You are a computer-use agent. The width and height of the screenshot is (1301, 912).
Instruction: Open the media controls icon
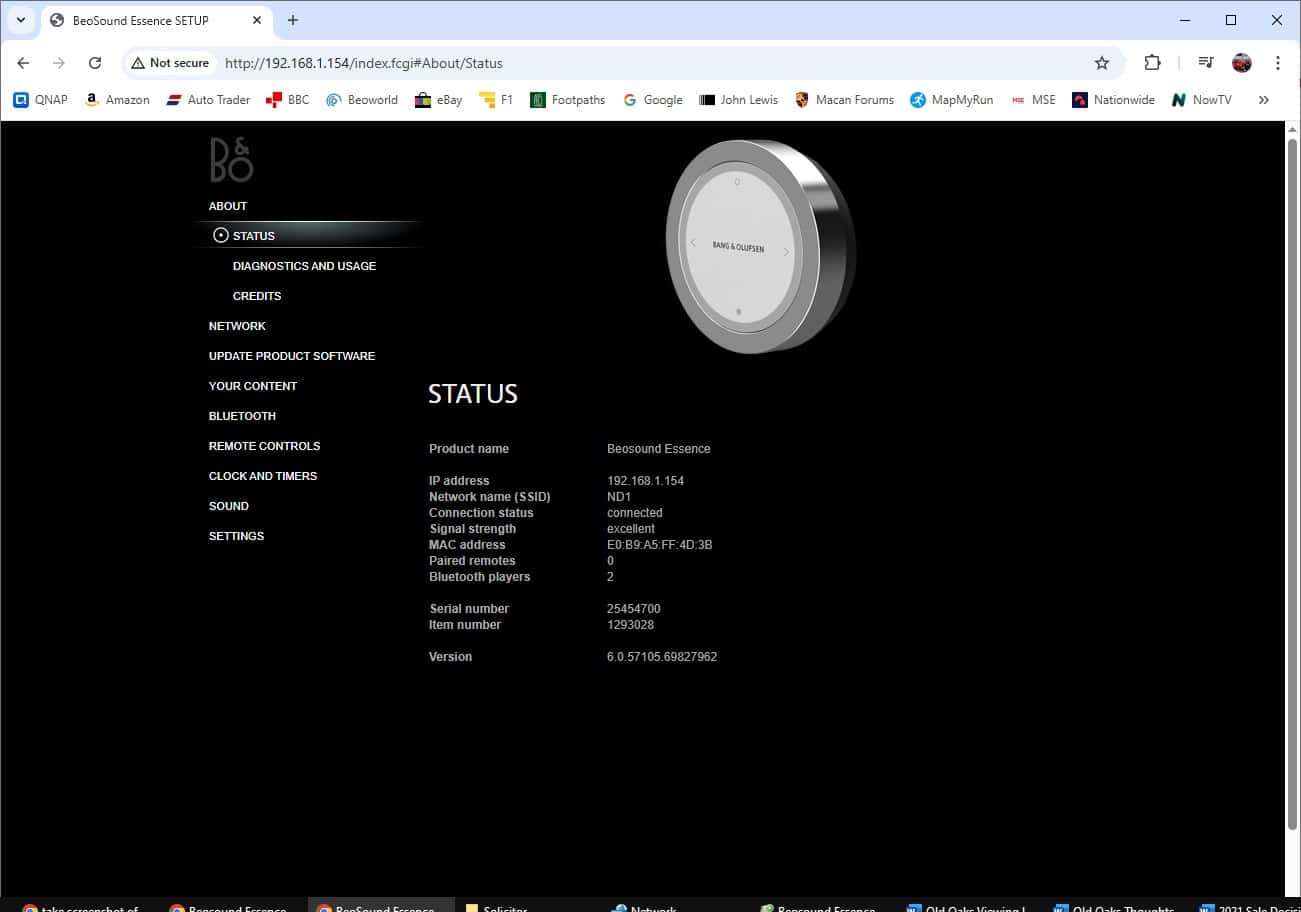coord(1206,63)
